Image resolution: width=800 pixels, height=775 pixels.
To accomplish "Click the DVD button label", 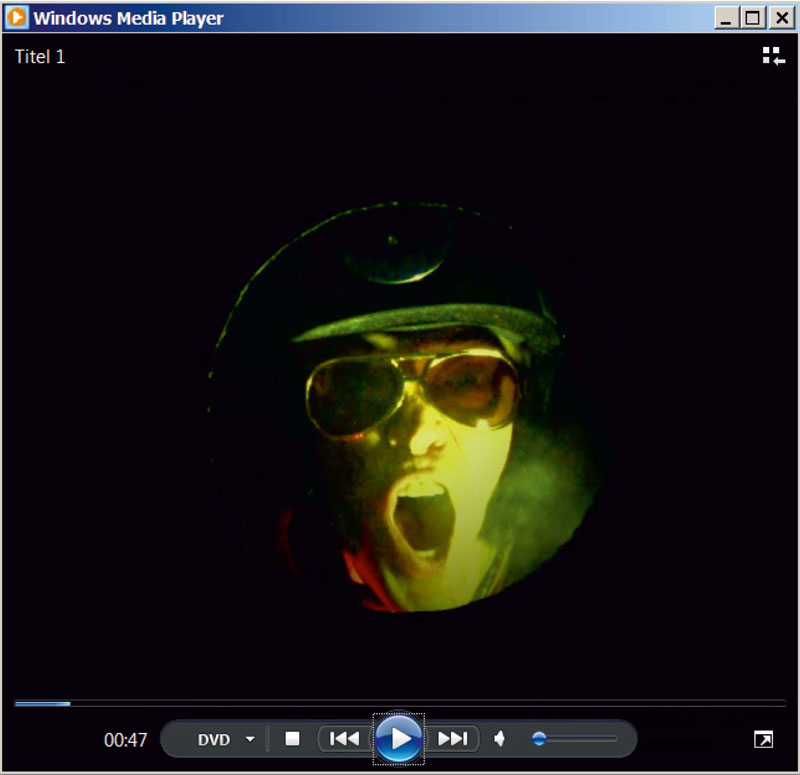I will tap(214, 739).
